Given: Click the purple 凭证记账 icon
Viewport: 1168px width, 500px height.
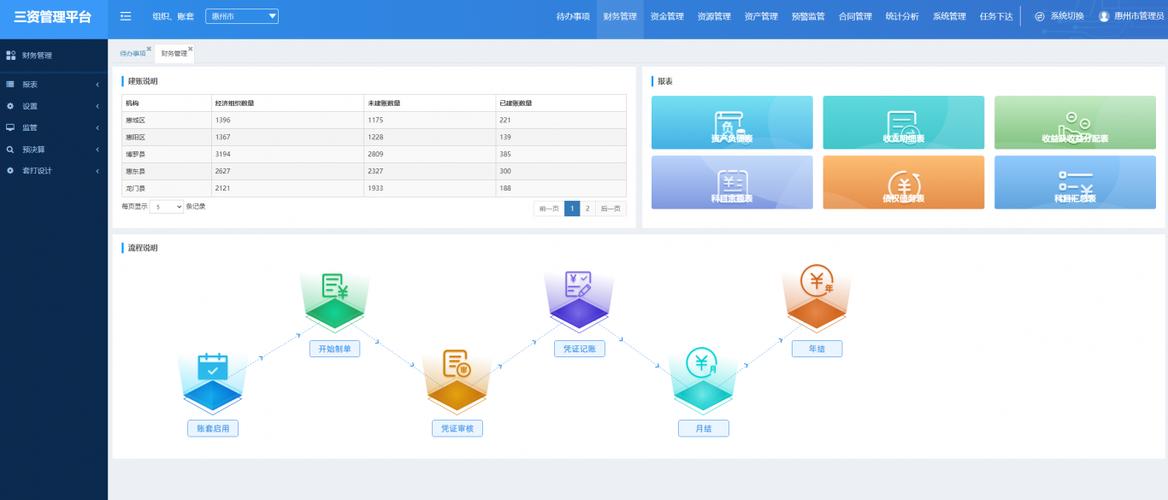Looking at the screenshot, I should tap(578, 284).
